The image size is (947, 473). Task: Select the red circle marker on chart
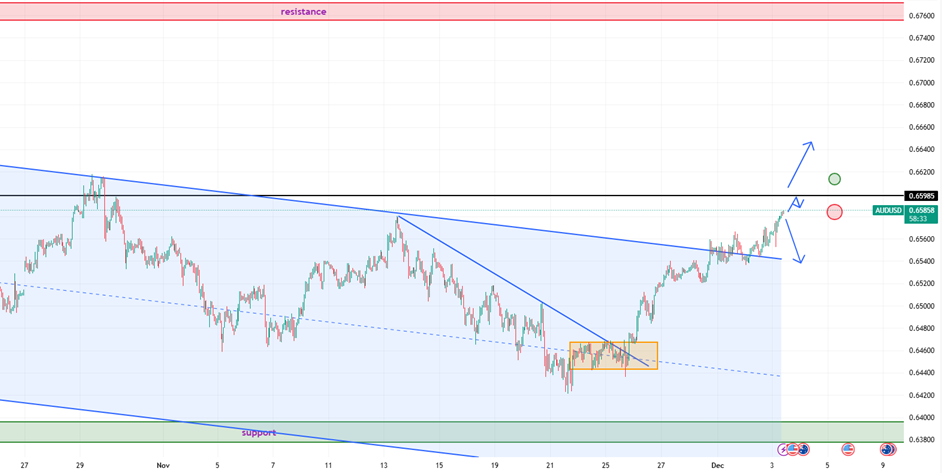834,212
